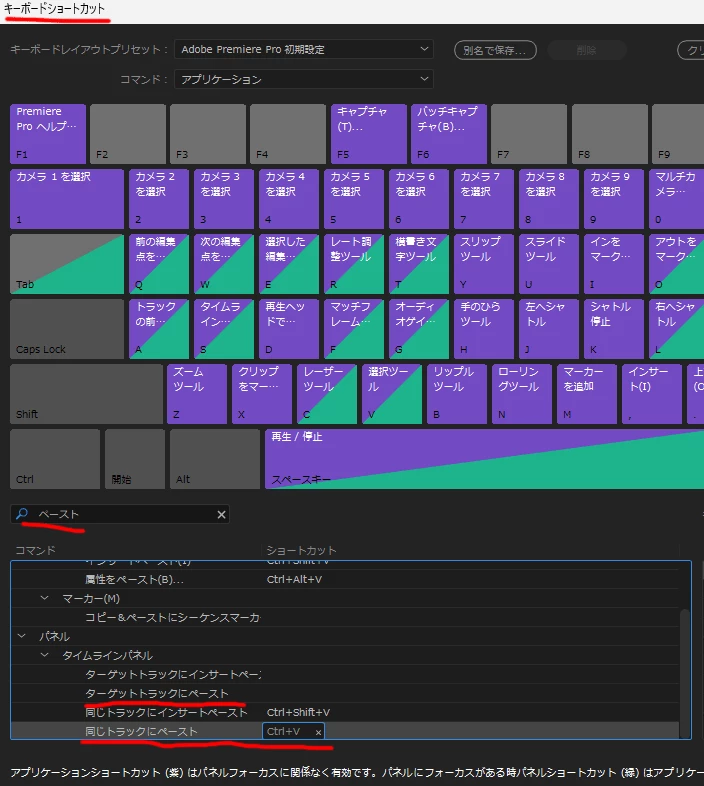The image size is (704, 786).
Task: Open the keyboard layout preset dropdown
Action: pyautogui.click(x=304, y=49)
